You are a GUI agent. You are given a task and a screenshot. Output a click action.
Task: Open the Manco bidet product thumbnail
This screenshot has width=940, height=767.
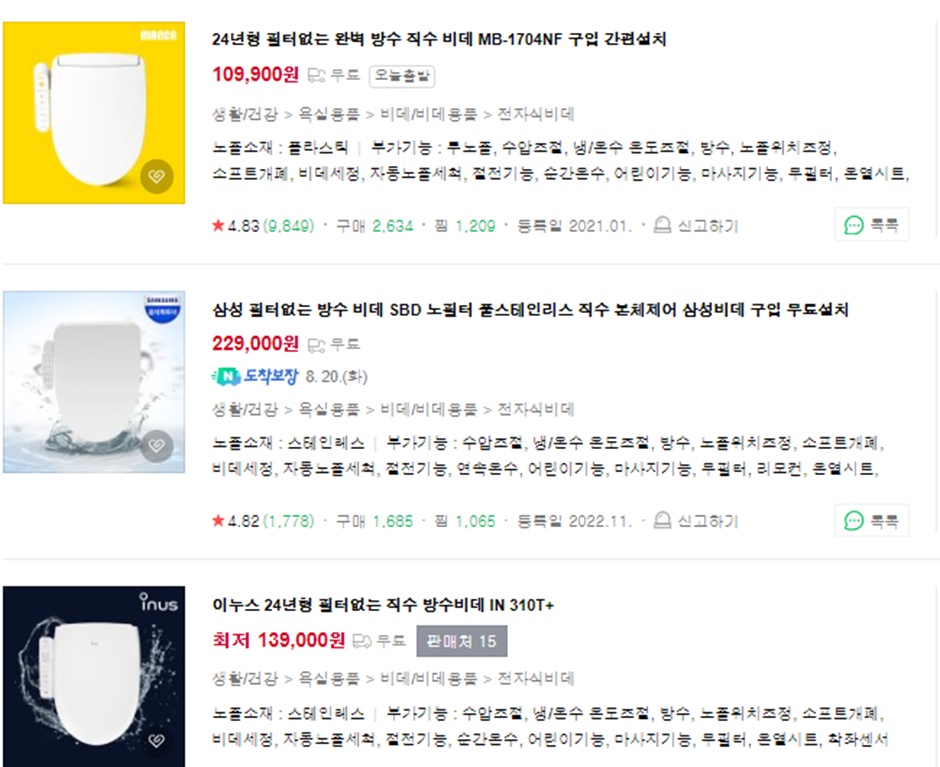click(94, 113)
